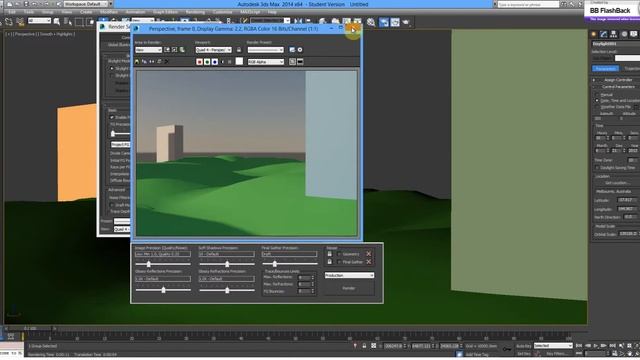The image size is (640, 360).
Task: Click the Auto Region Selected icon
Action: (x=175, y=50)
